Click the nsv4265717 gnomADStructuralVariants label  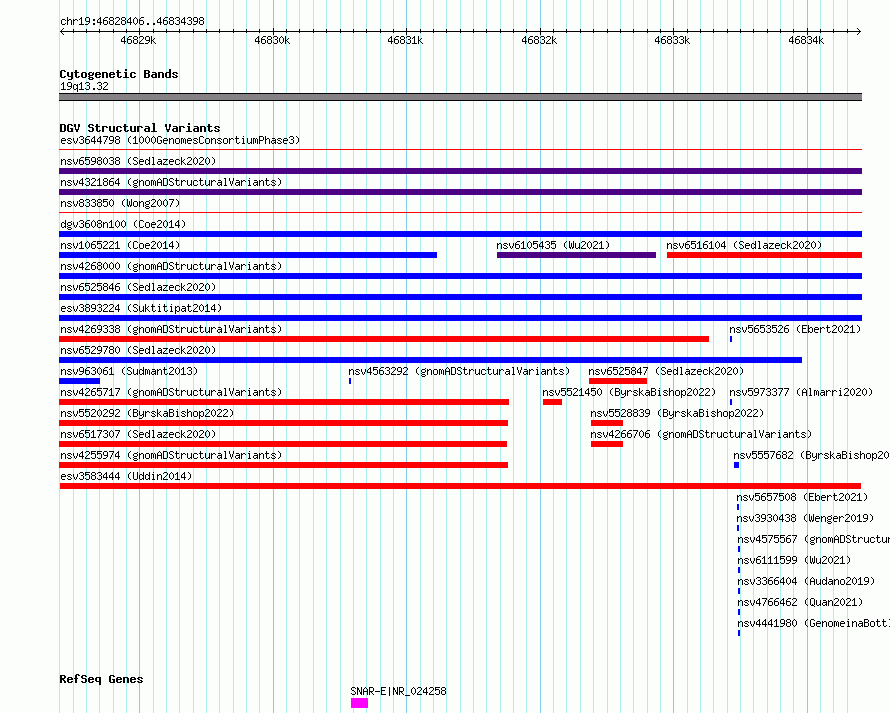click(x=171, y=392)
